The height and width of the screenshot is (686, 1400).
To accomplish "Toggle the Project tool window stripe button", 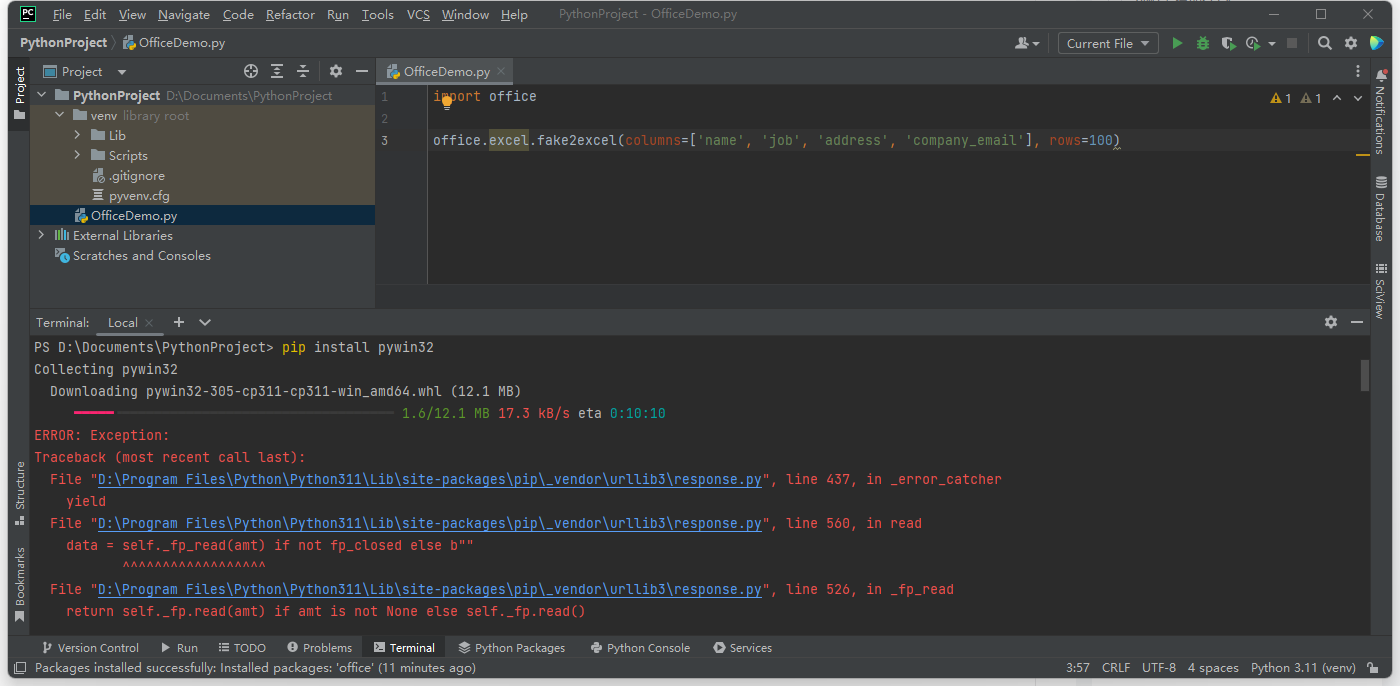I will (19, 94).
